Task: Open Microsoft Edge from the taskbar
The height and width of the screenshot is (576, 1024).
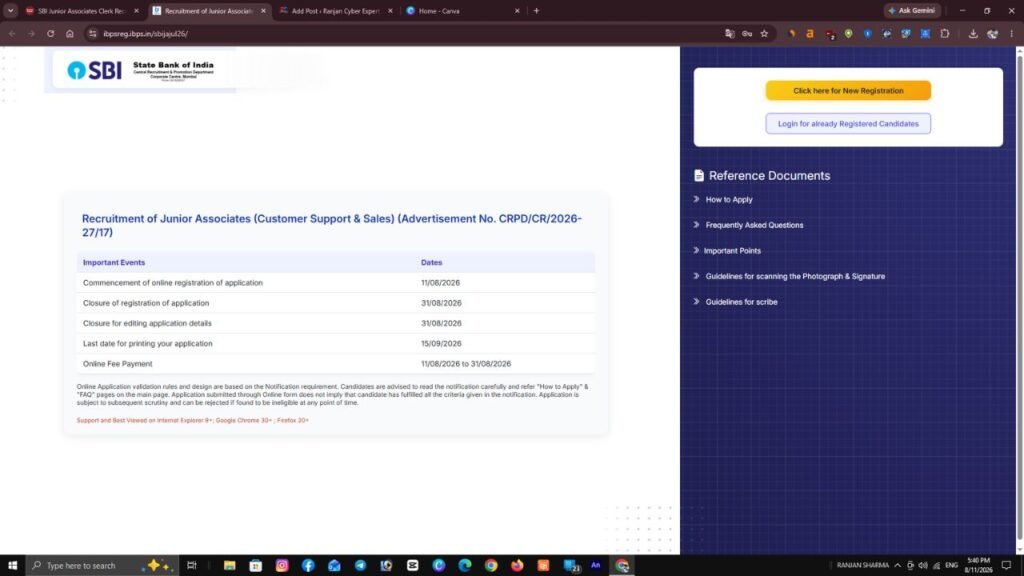Action: pos(464,565)
